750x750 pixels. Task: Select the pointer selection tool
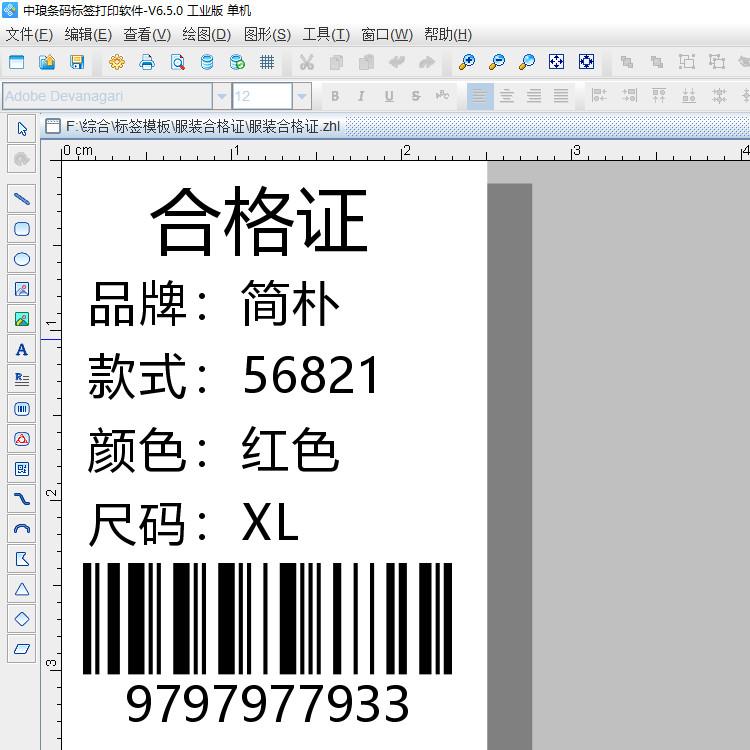click(x=22, y=129)
